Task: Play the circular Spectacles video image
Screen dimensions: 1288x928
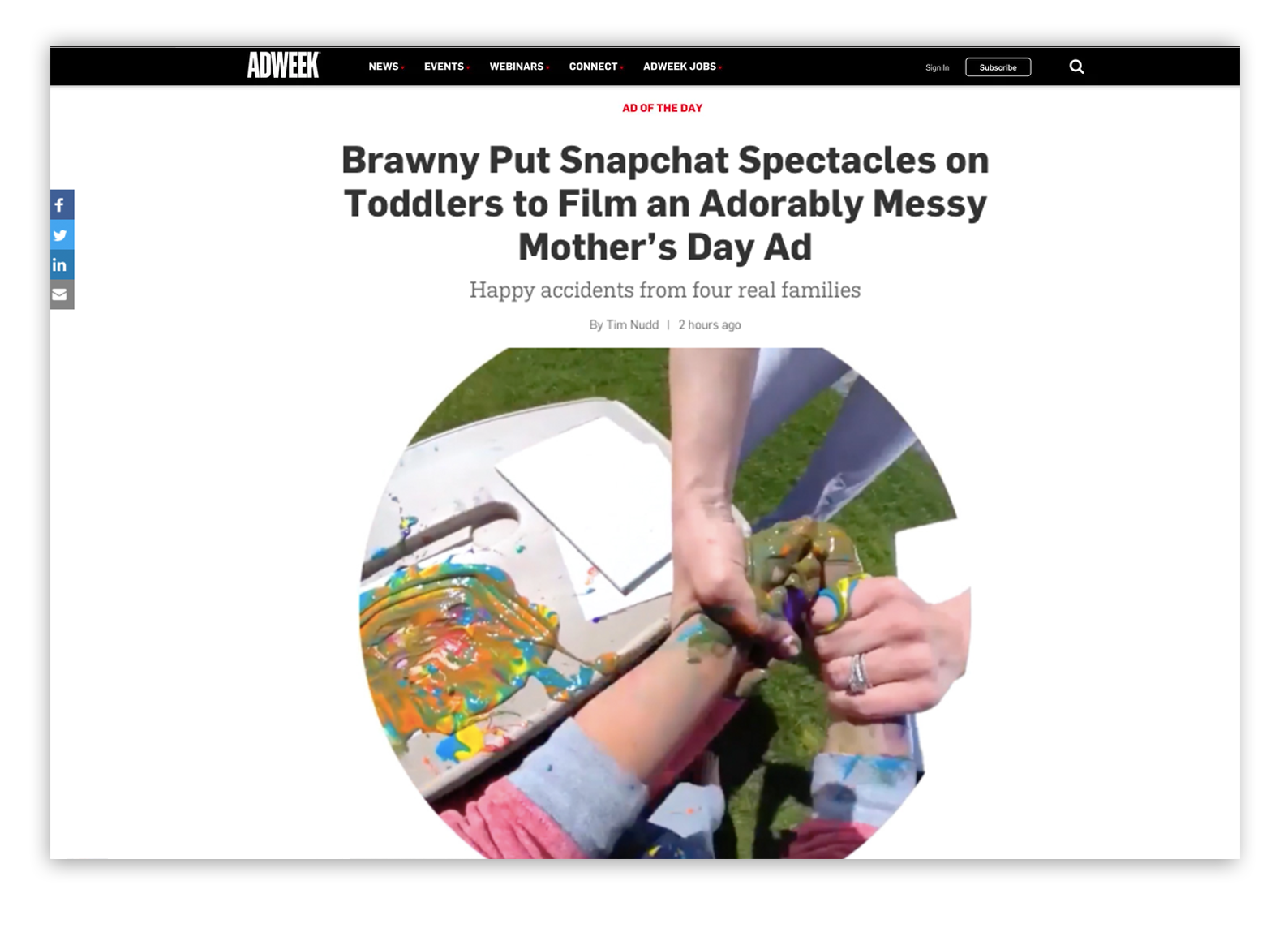Action: tap(665, 604)
